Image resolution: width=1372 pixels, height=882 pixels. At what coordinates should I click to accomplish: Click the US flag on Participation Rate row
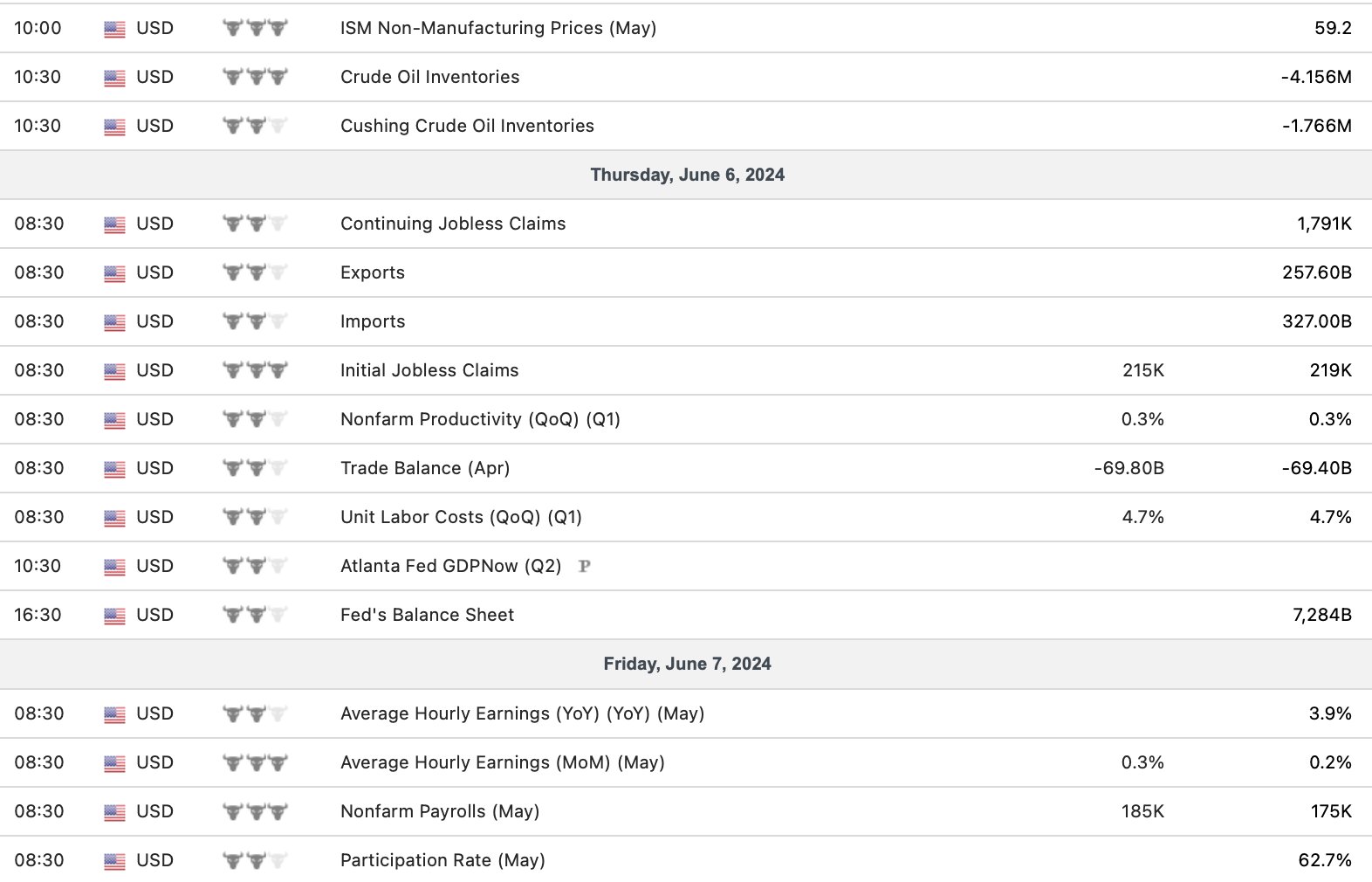[x=114, y=861]
